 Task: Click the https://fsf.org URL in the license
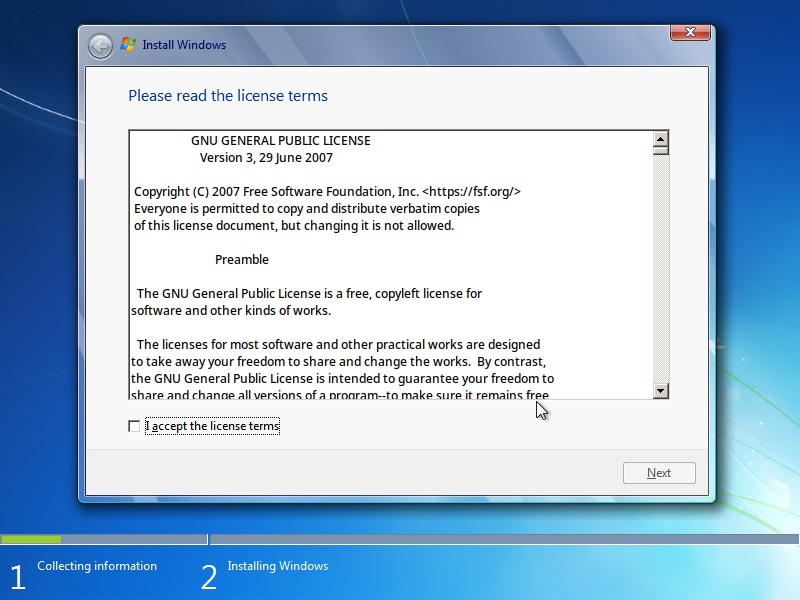coord(472,191)
